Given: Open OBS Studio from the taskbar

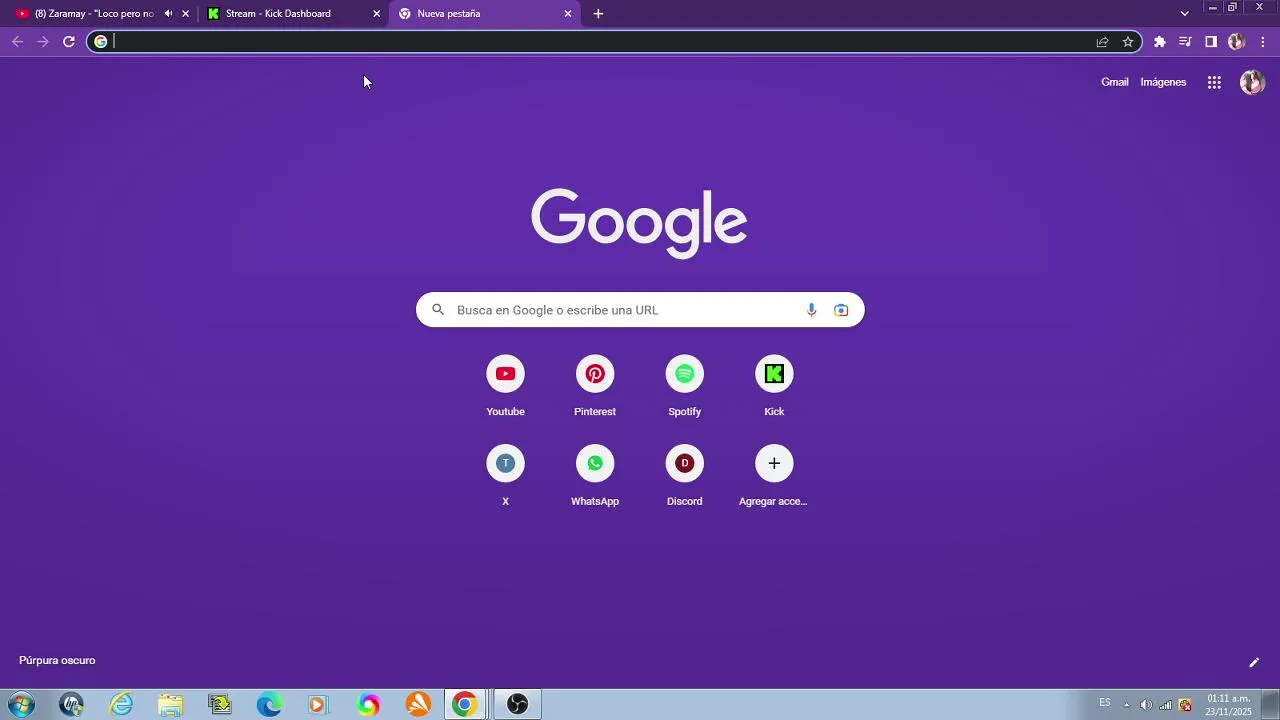Looking at the screenshot, I should 517,704.
